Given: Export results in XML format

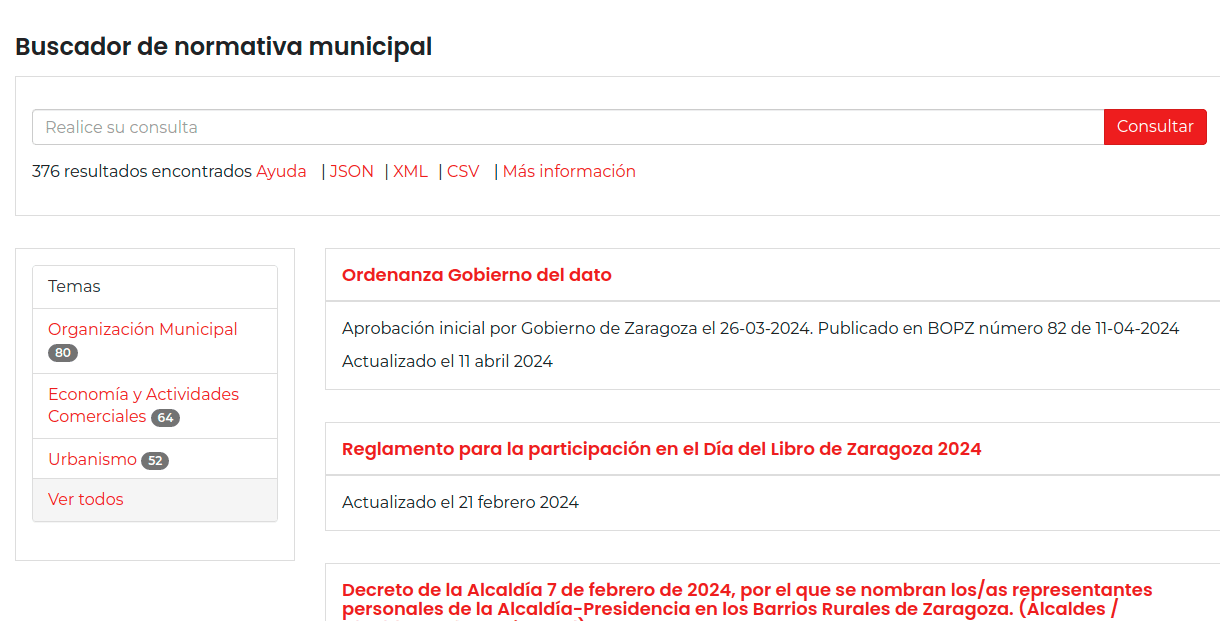Looking at the screenshot, I should (410, 171).
